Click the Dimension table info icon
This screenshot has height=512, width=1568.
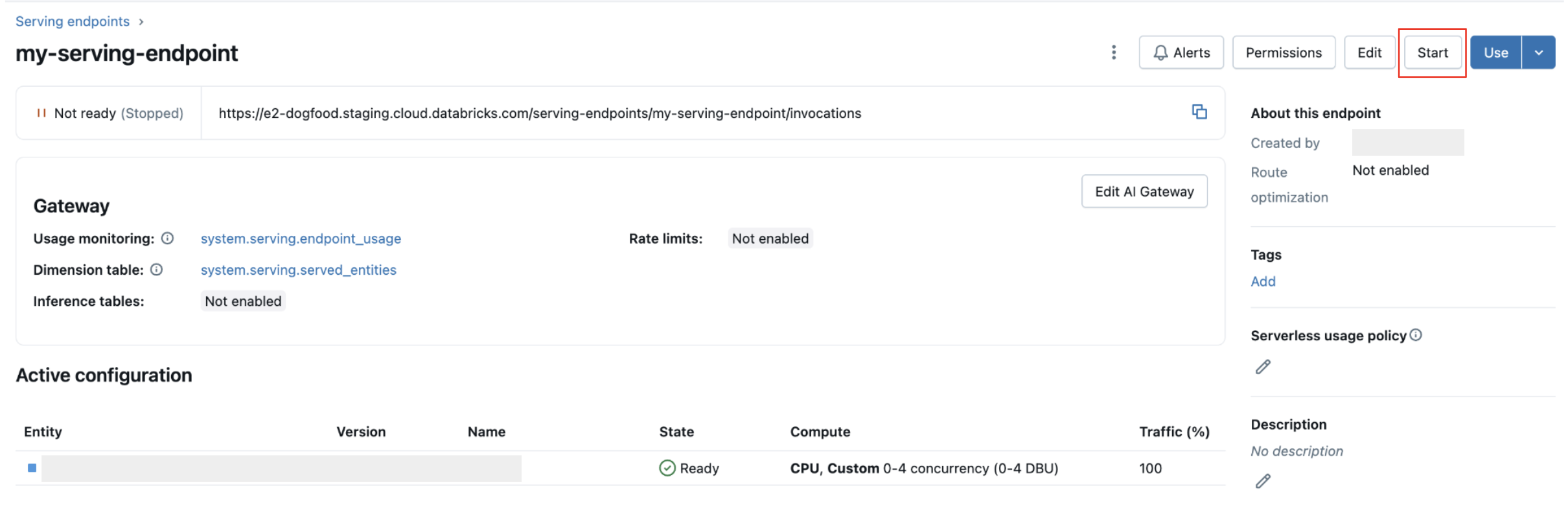(x=156, y=270)
